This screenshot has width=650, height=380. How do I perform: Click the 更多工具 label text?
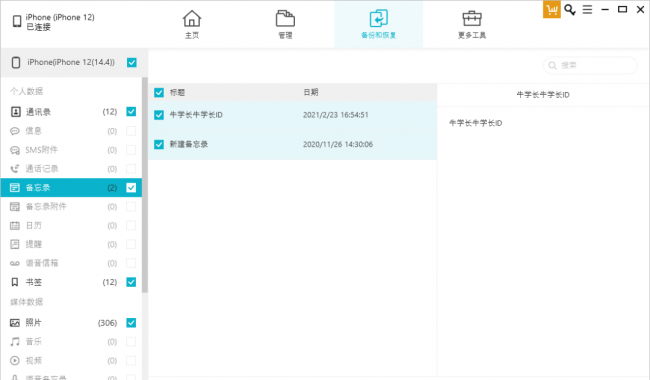pos(472,35)
